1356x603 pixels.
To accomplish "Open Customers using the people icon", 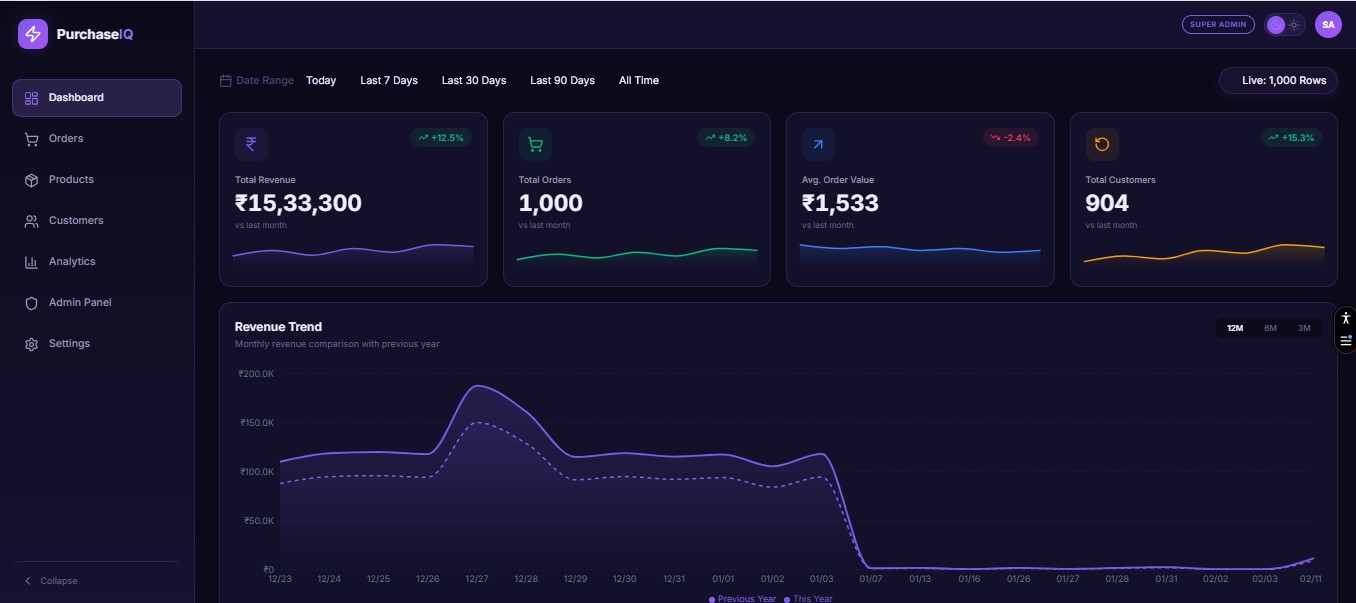I will click(31, 221).
